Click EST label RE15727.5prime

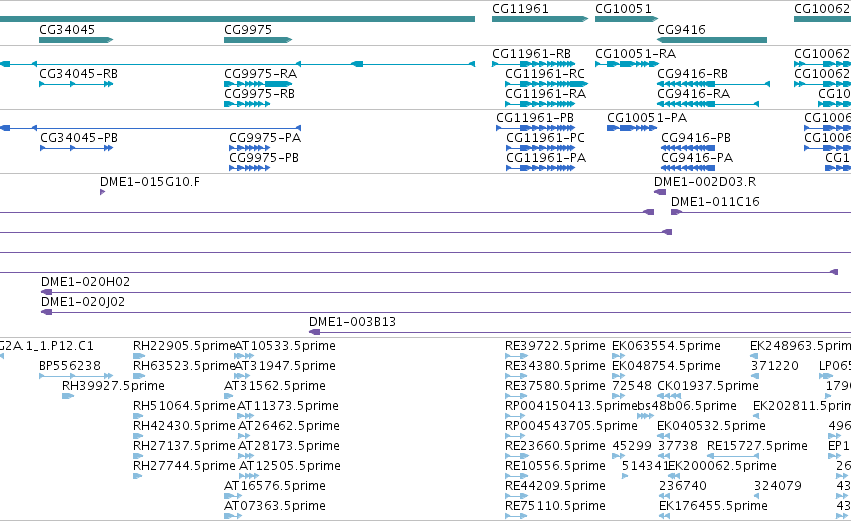(757, 446)
